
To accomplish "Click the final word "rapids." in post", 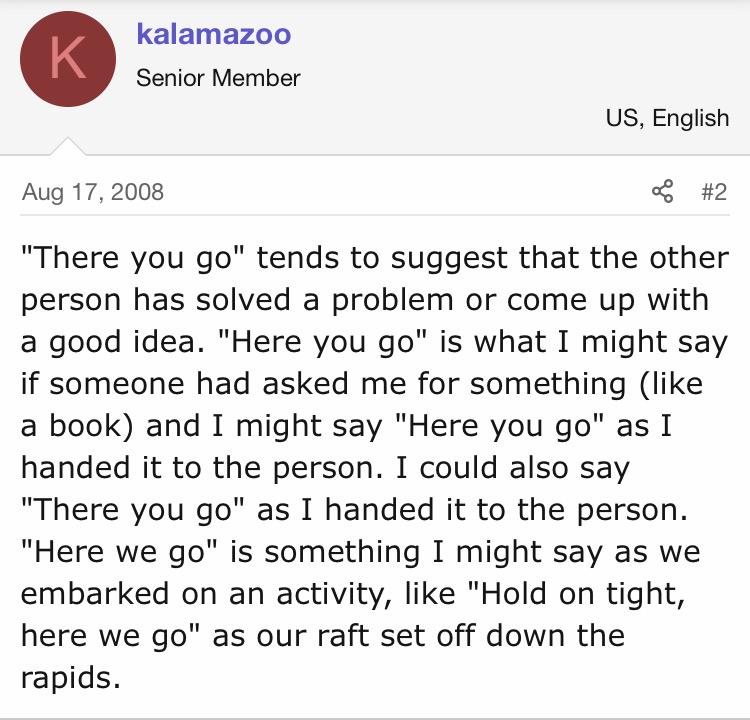I will pos(71,678).
